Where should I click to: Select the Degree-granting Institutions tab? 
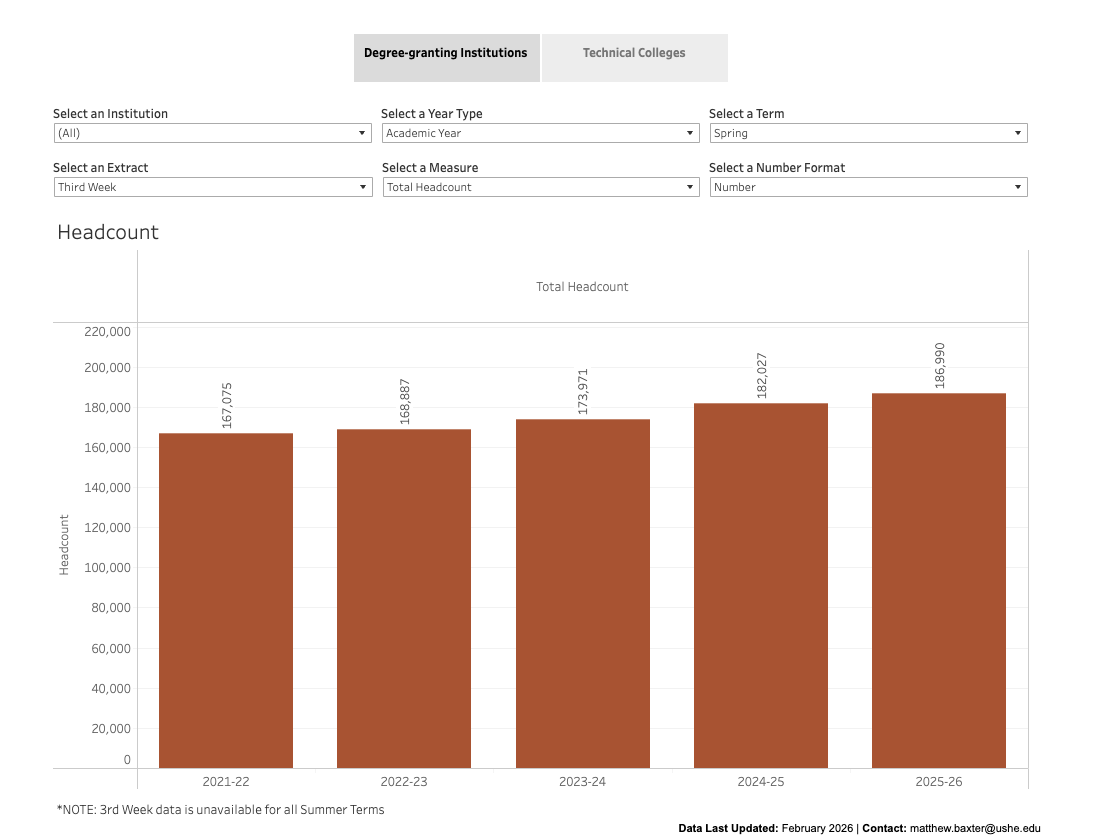point(445,53)
